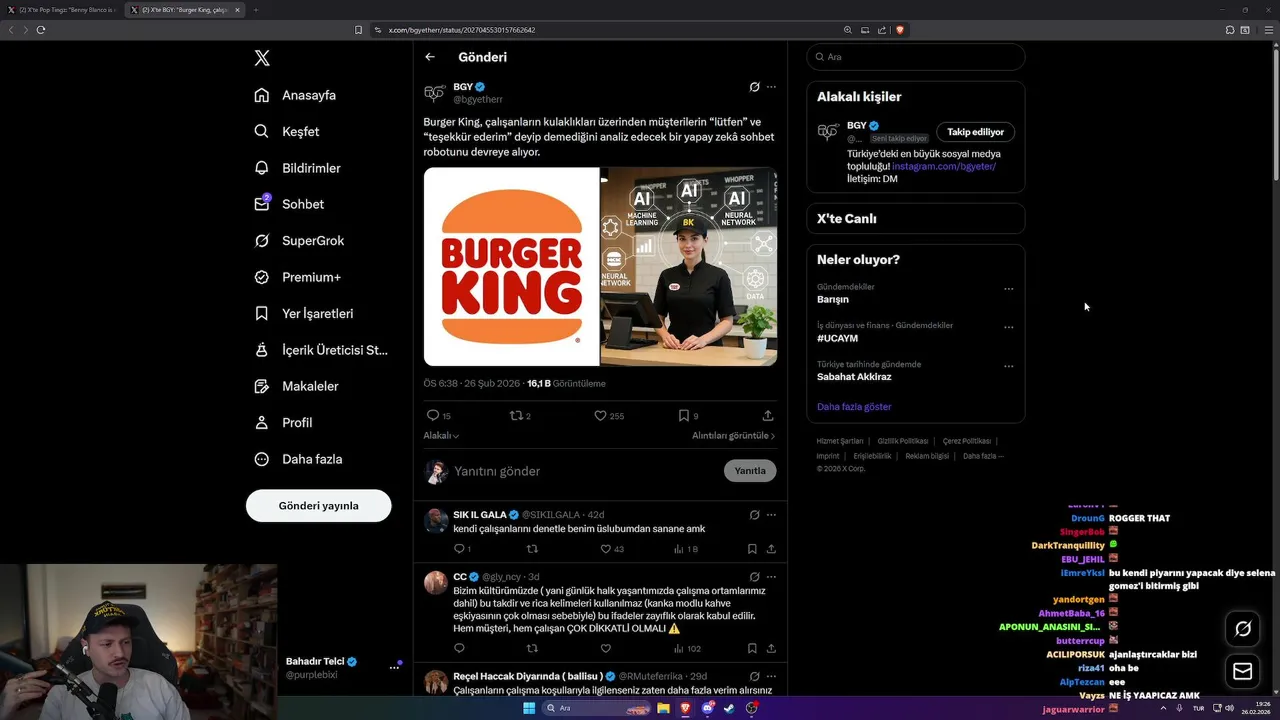1280x720 pixels.
Task: Reload the browser page
Action: click(41, 30)
